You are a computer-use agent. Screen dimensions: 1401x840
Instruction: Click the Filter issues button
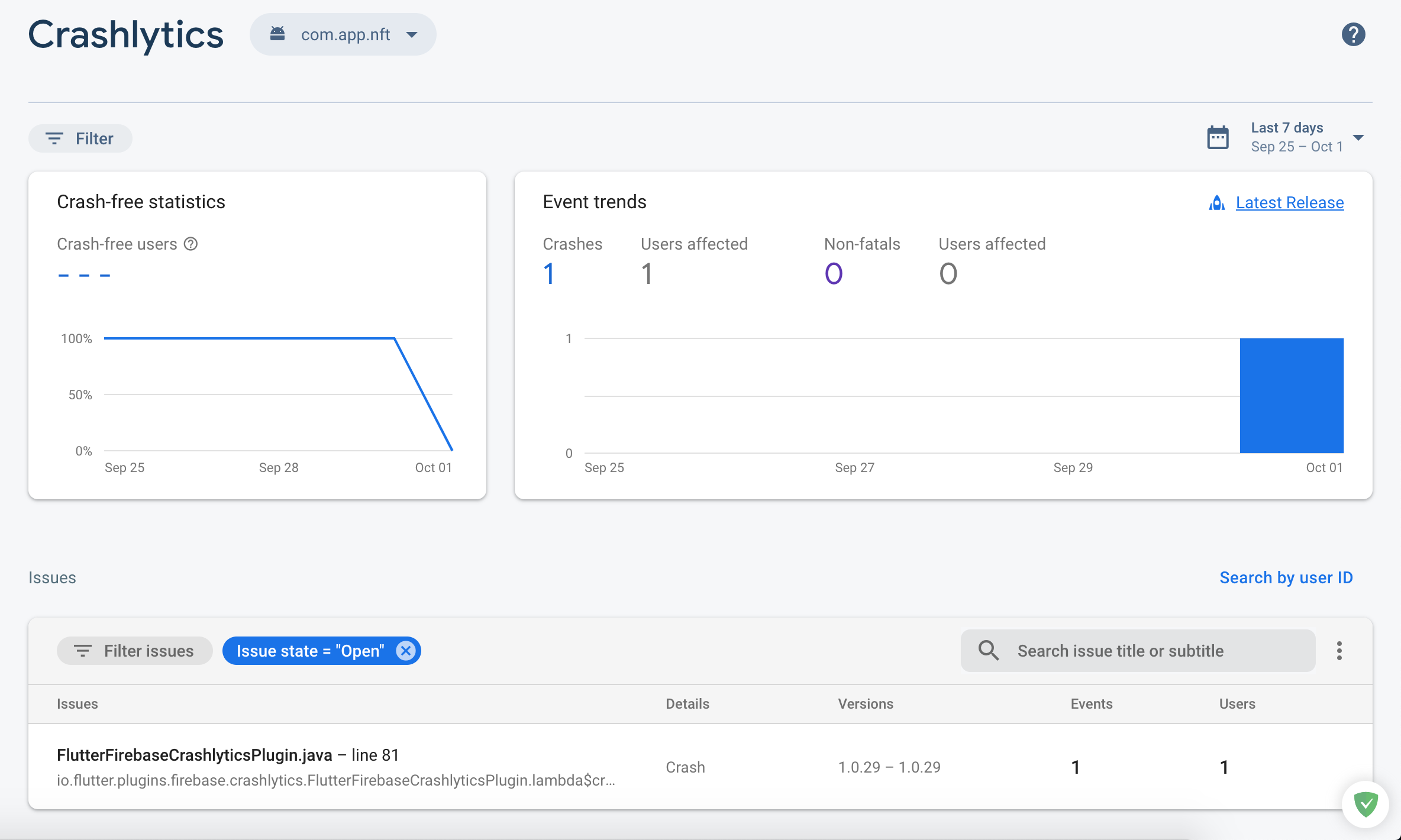[134, 651]
